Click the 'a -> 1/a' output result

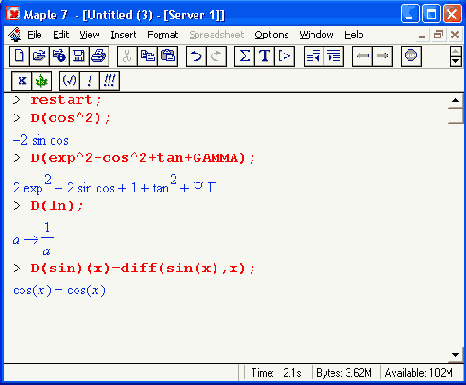pos(33,239)
